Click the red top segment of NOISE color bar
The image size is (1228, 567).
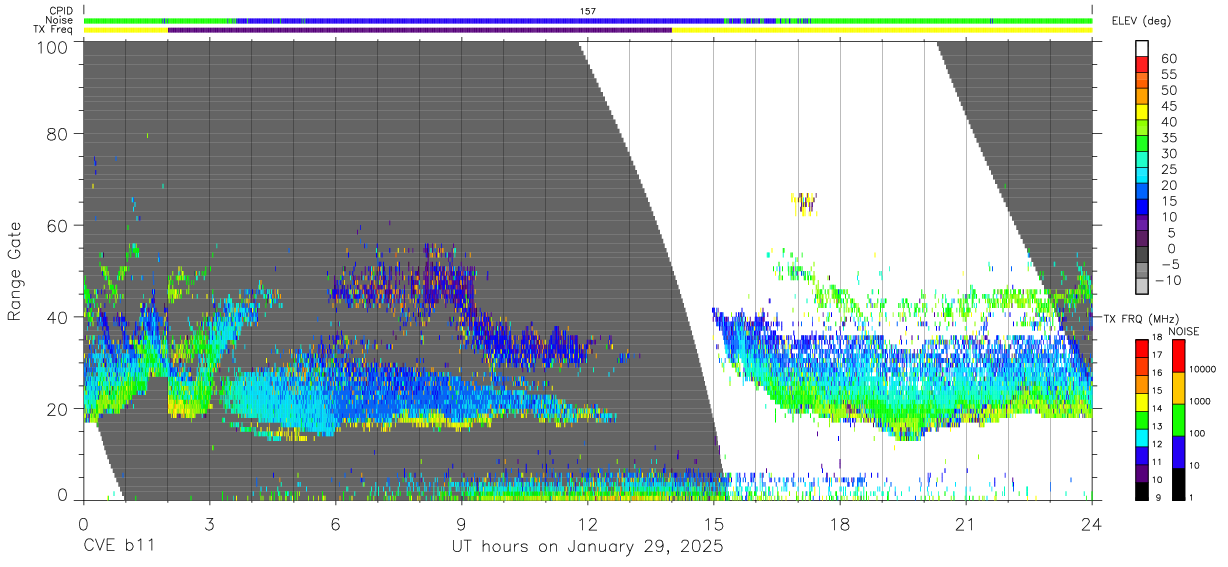1178,356
